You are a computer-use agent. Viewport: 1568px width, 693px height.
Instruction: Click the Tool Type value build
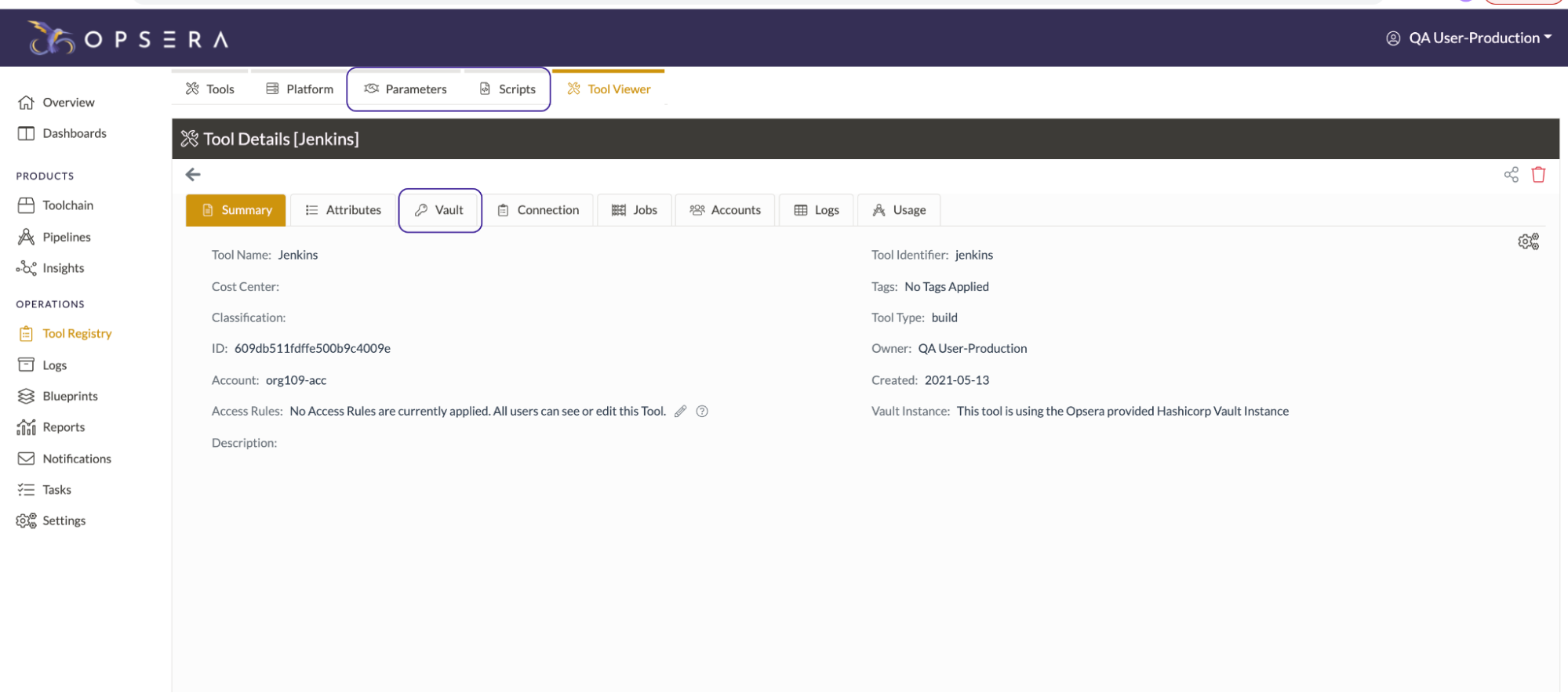944,317
